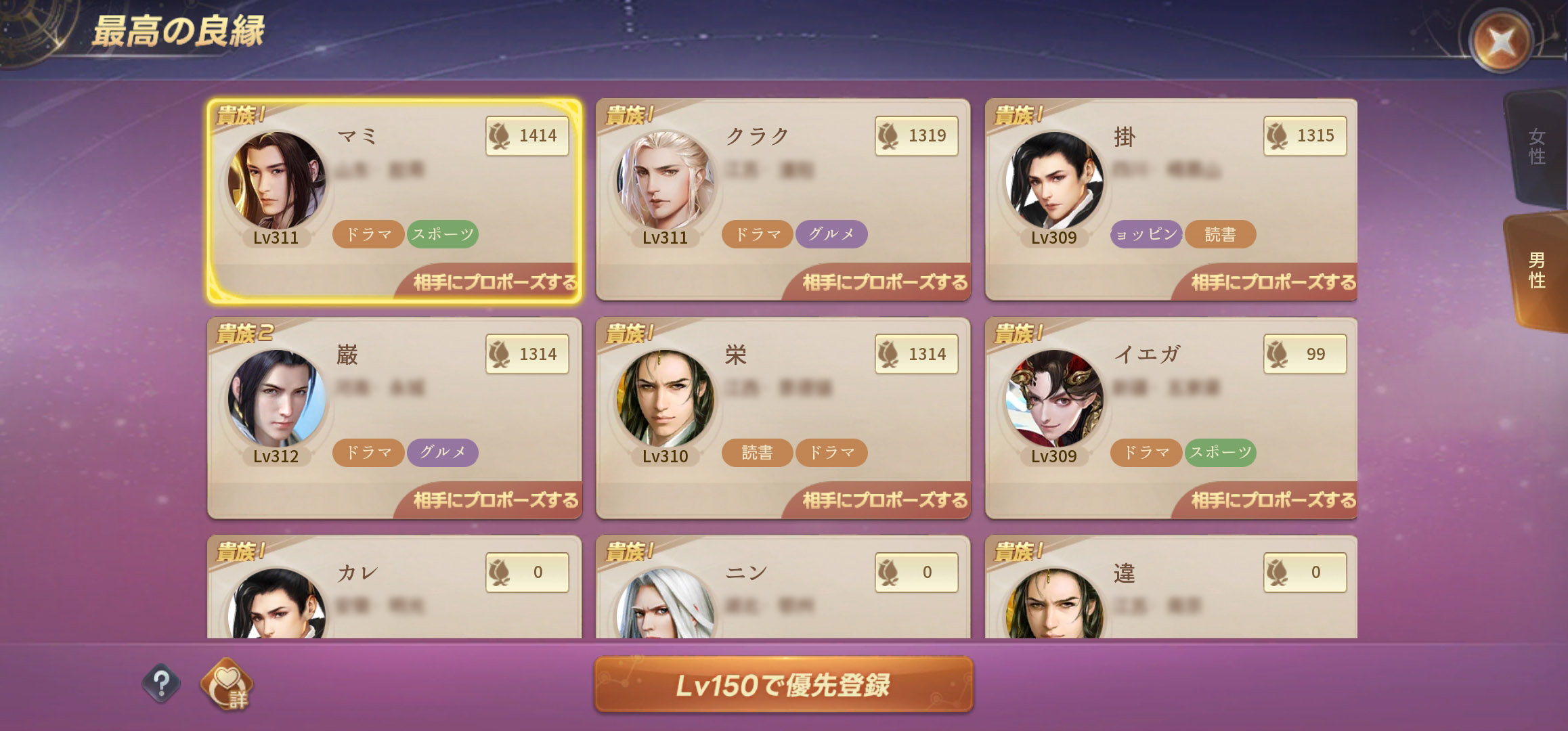Click the Lv150で優先登録 button

pyautogui.click(x=784, y=685)
